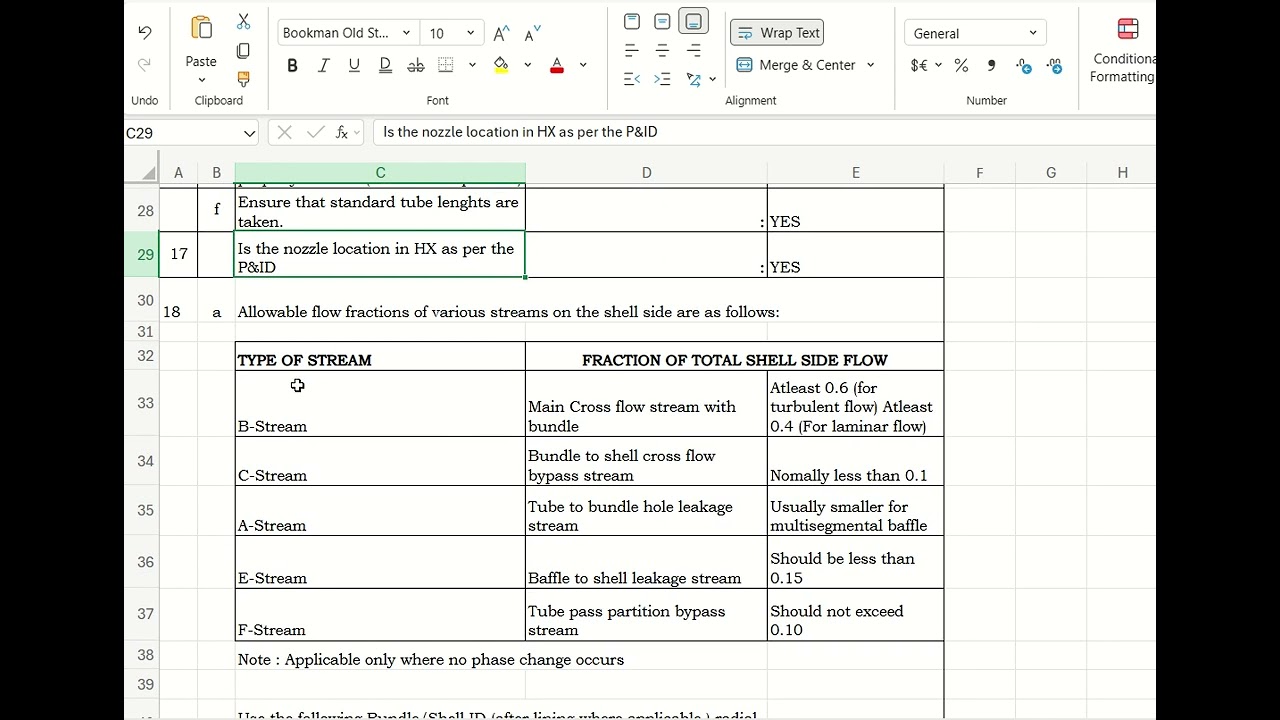Expand Merge & Center options arrow
Screen dimensions: 1280x720
coord(870,65)
